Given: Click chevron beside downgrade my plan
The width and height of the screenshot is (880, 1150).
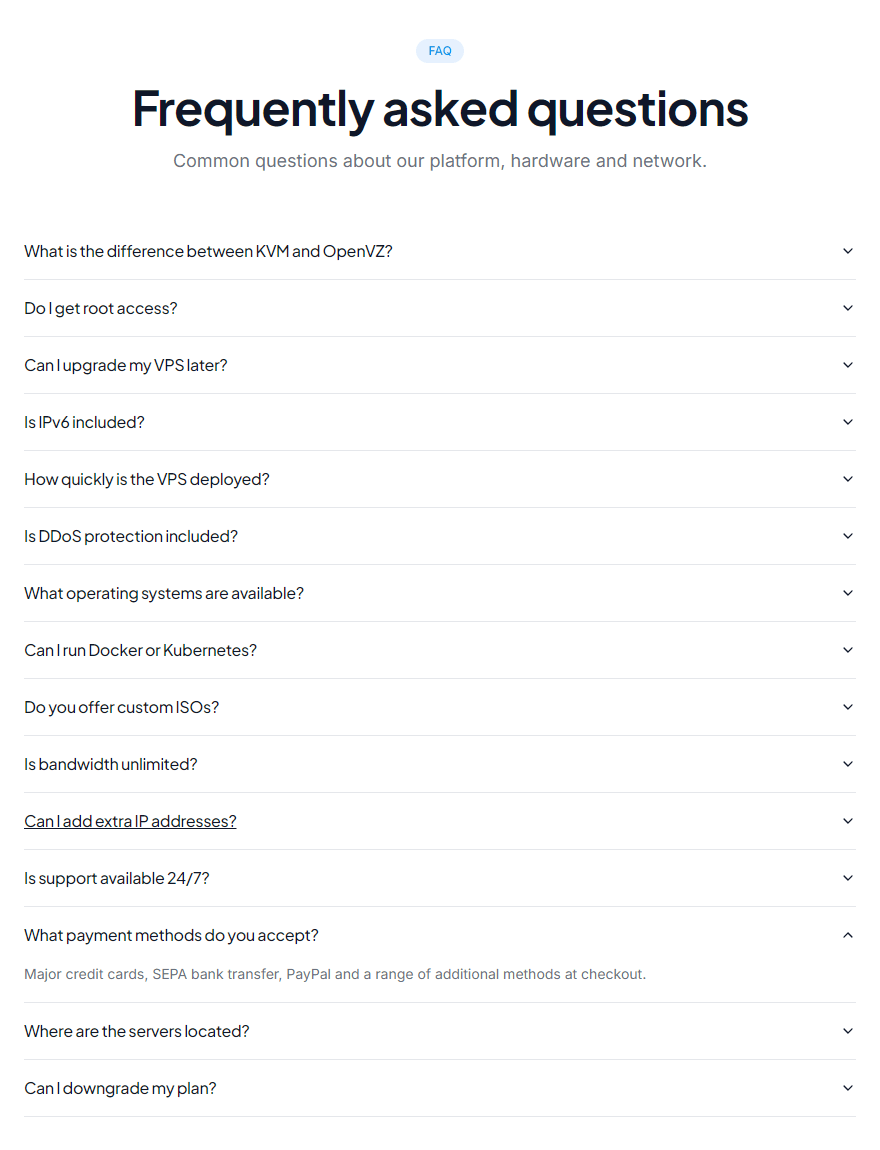Looking at the screenshot, I should 848,1088.
